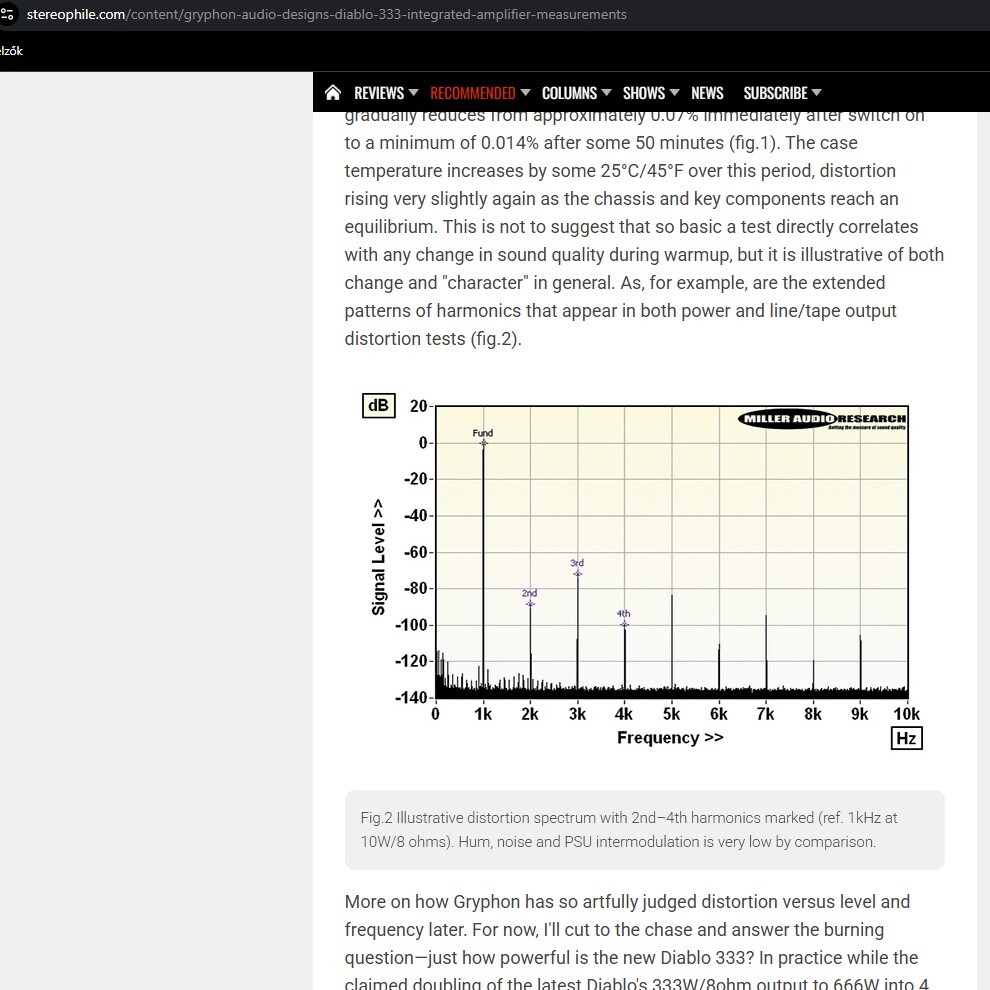Screen dimensions: 990x990
Task: Click the Hz unit box on chart
Action: click(x=906, y=738)
